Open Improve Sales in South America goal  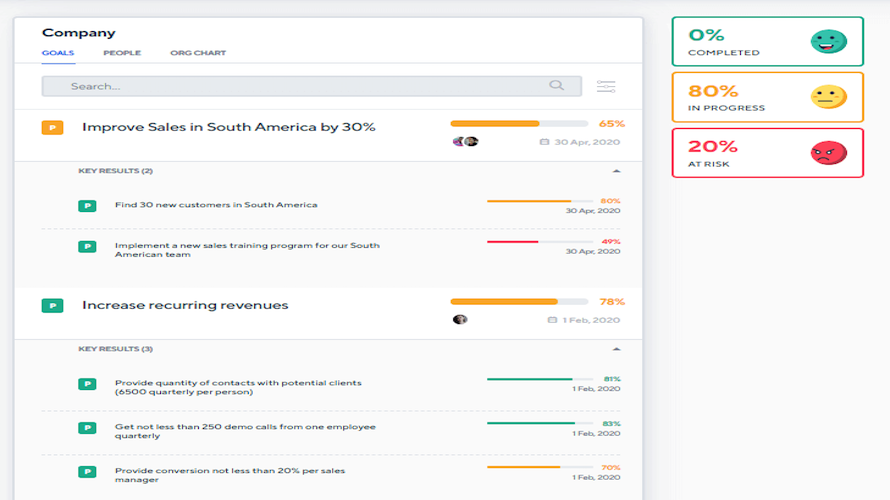[229, 127]
